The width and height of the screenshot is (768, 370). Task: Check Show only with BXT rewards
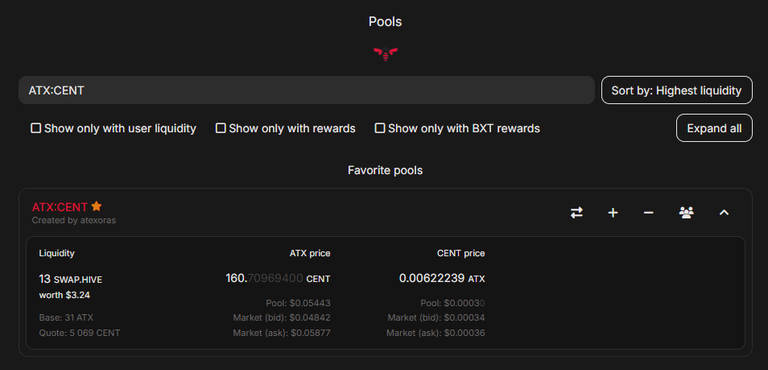[380, 128]
